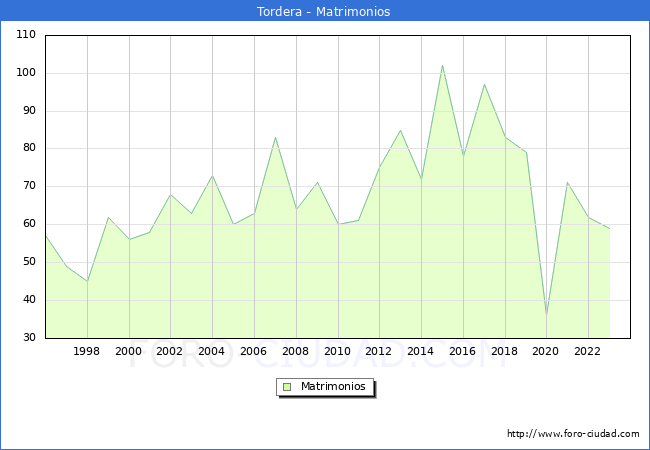Click the 2016 x-axis label

tap(462, 351)
